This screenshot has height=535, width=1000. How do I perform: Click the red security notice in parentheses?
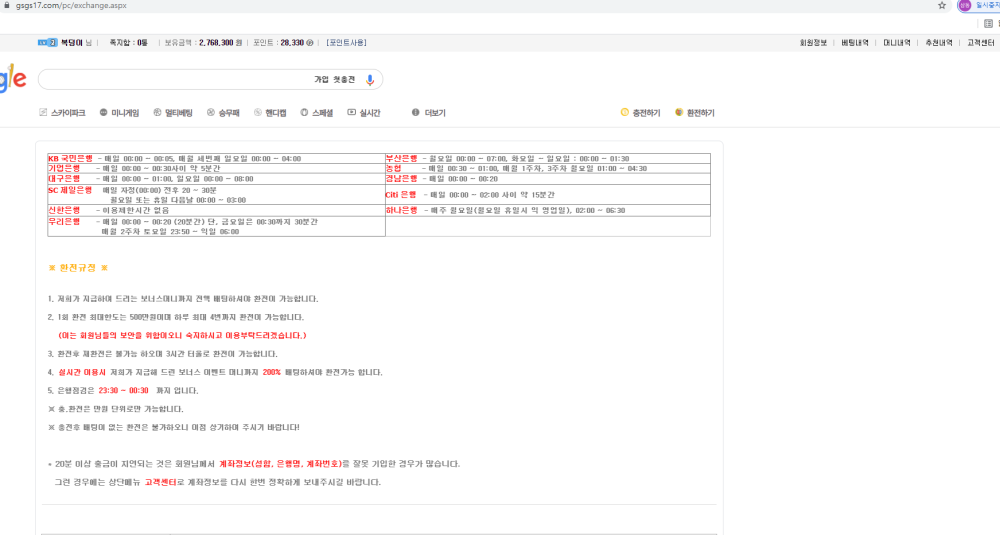coord(182,335)
